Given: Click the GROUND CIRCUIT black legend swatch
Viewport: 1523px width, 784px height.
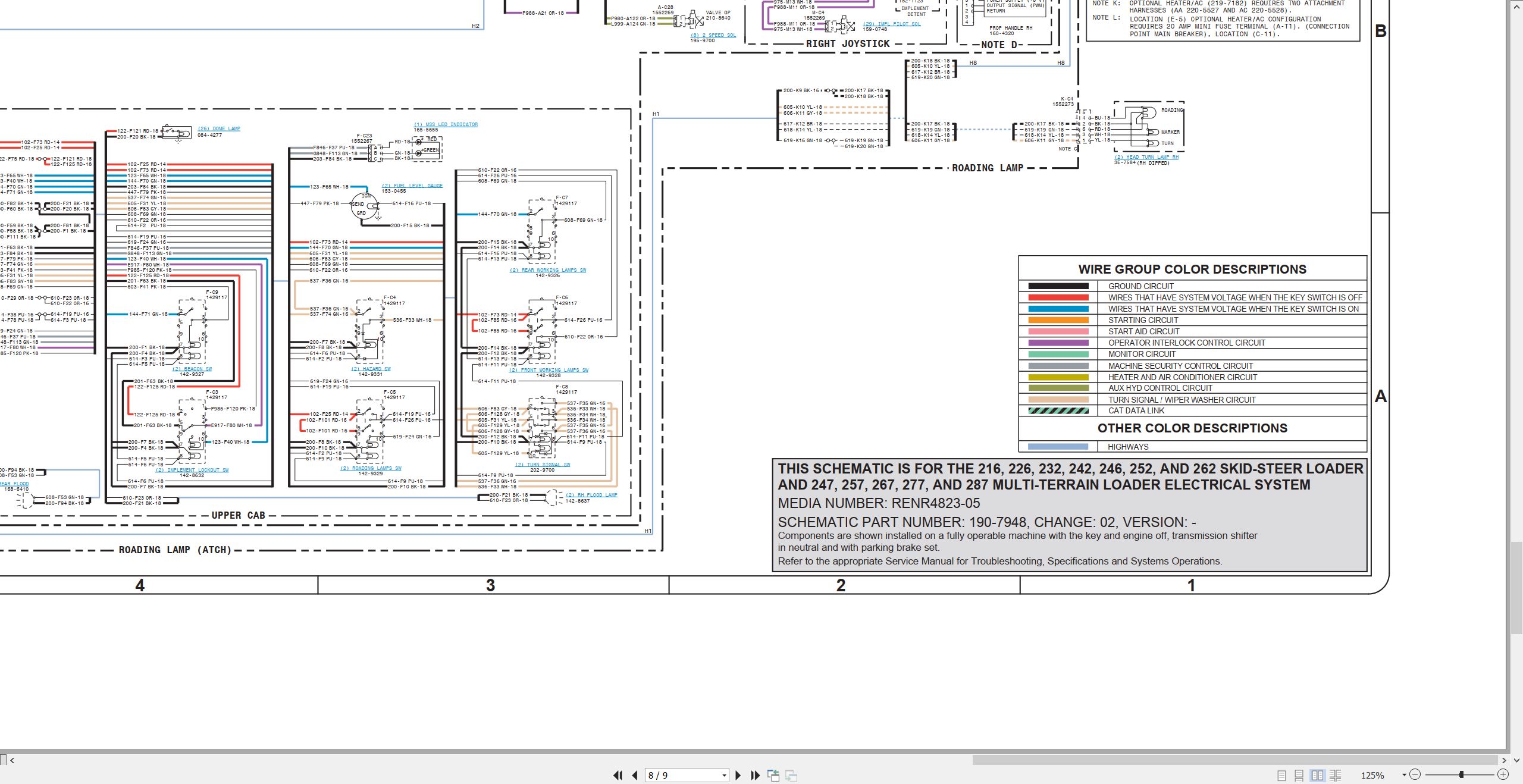Looking at the screenshot, I should 1058,286.
